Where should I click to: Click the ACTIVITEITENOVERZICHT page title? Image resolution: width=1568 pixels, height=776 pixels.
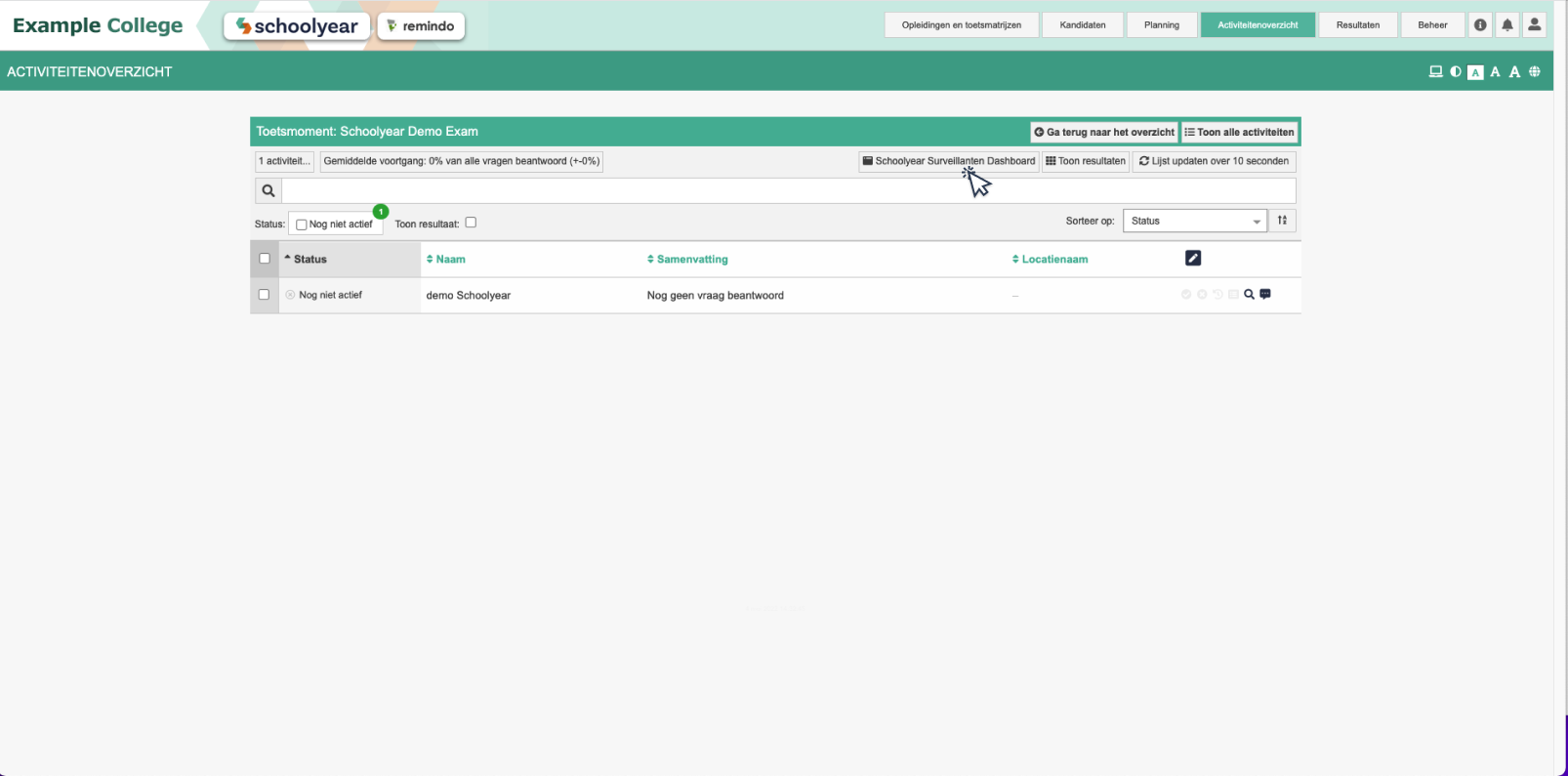(90, 71)
